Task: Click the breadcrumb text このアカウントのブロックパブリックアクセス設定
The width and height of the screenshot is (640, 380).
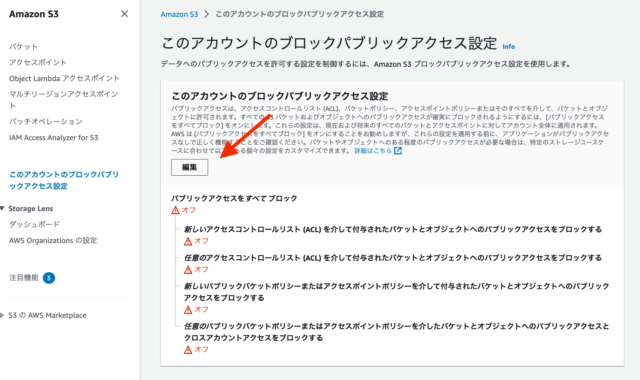Action: coord(300,14)
